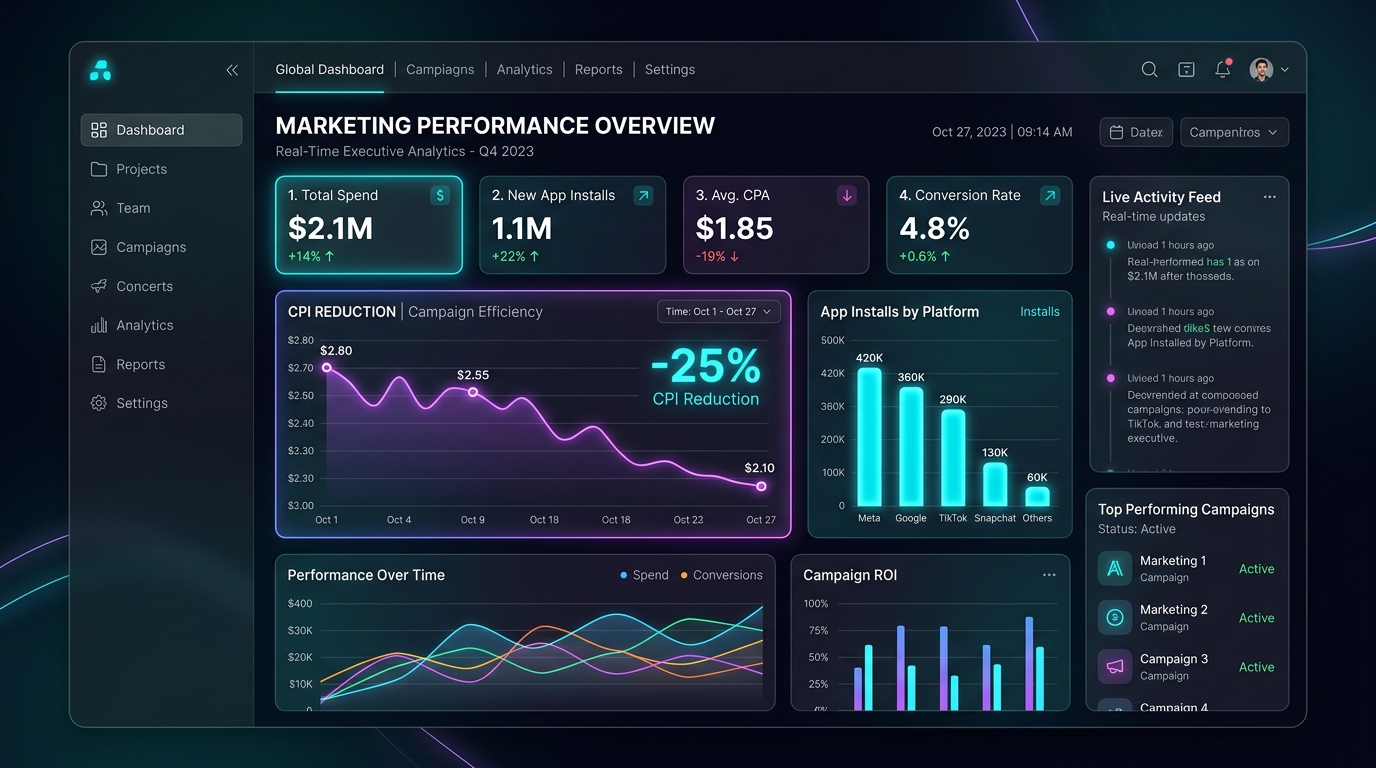Click the Meta bar in installs chart
1376x768 pixels.
click(869, 437)
